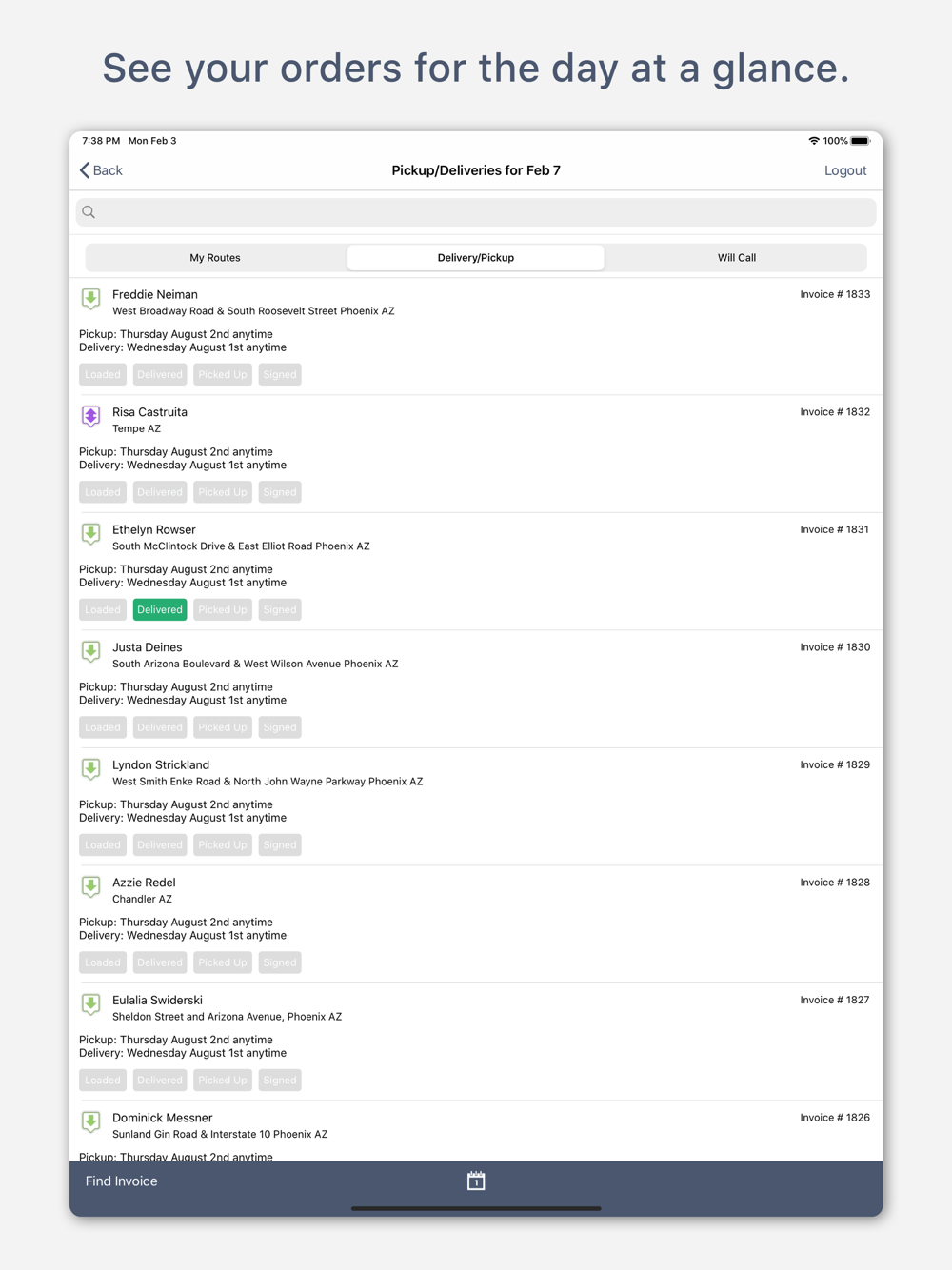The image size is (952, 1270).
Task: Mark Delivered for Lyndon Strickland
Action: point(160,845)
